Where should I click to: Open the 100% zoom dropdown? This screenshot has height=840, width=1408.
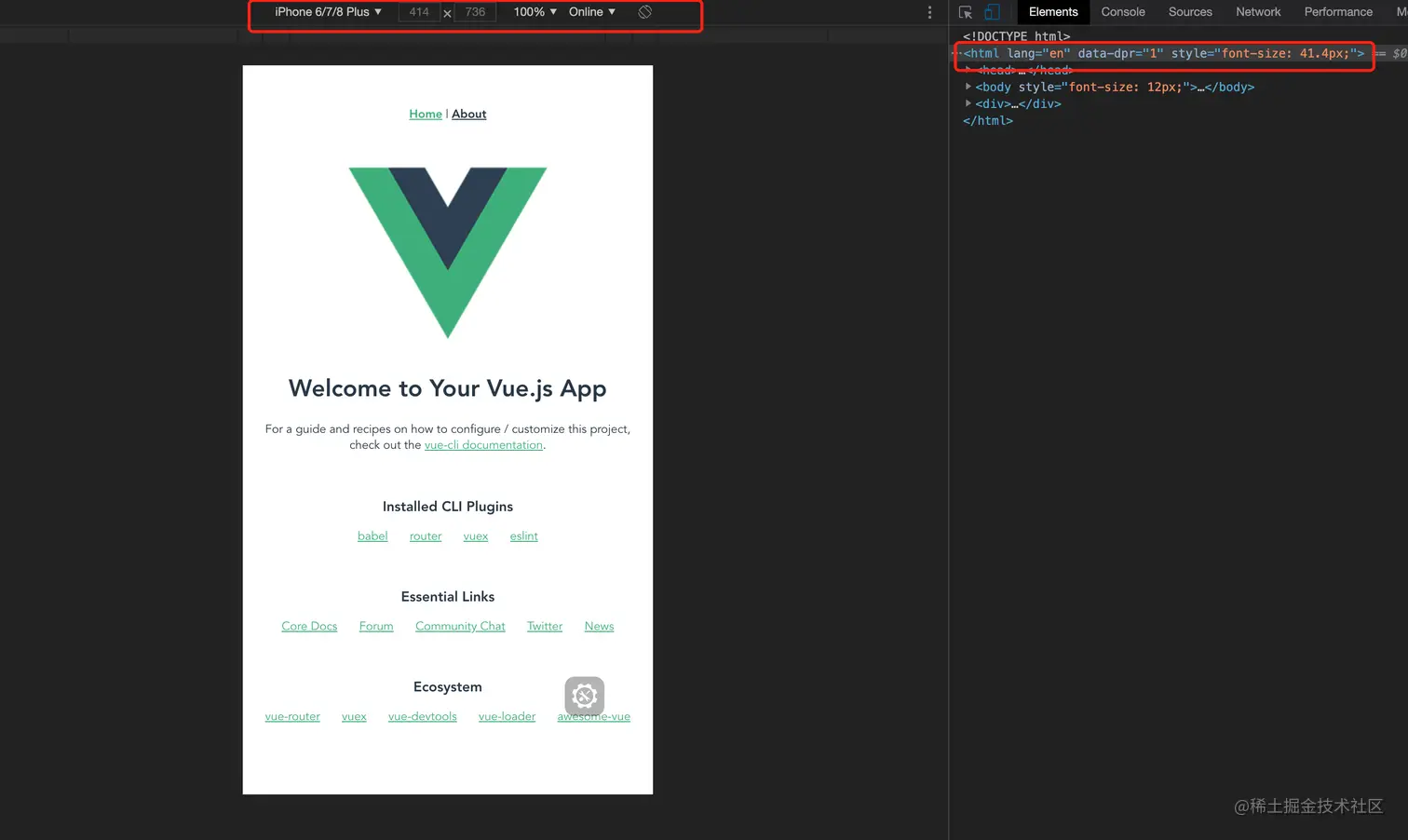point(535,12)
